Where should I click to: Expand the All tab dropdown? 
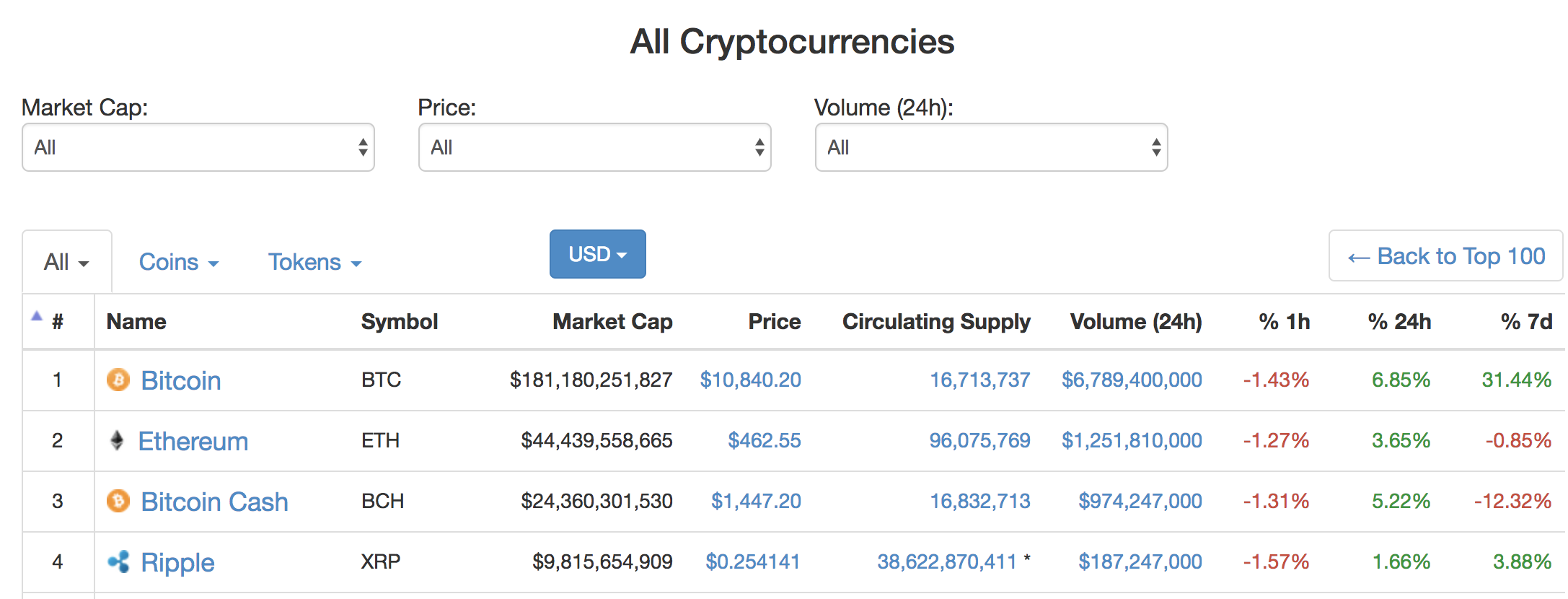click(x=67, y=262)
